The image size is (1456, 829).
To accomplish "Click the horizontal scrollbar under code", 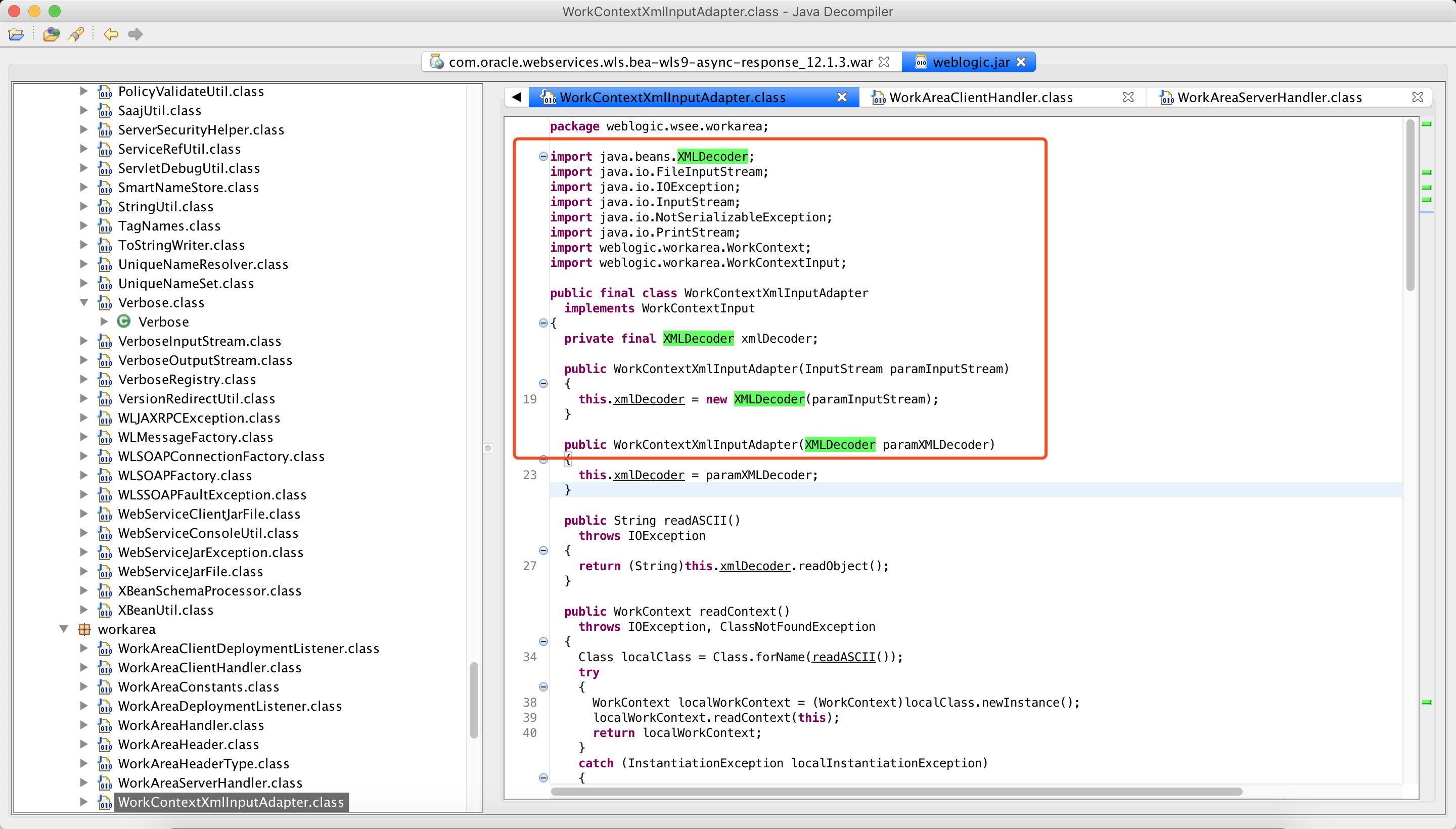I will 896,792.
